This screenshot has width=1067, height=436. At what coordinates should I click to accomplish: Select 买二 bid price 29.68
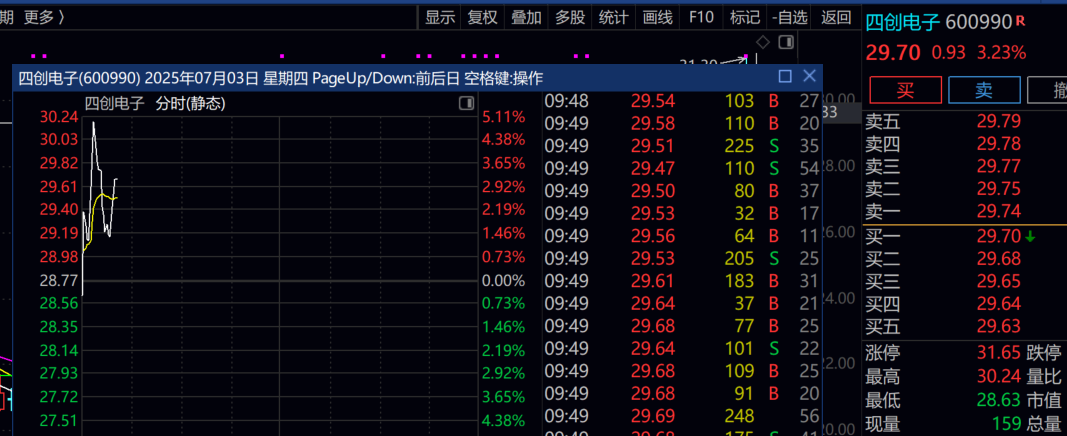(x=999, y=259)
